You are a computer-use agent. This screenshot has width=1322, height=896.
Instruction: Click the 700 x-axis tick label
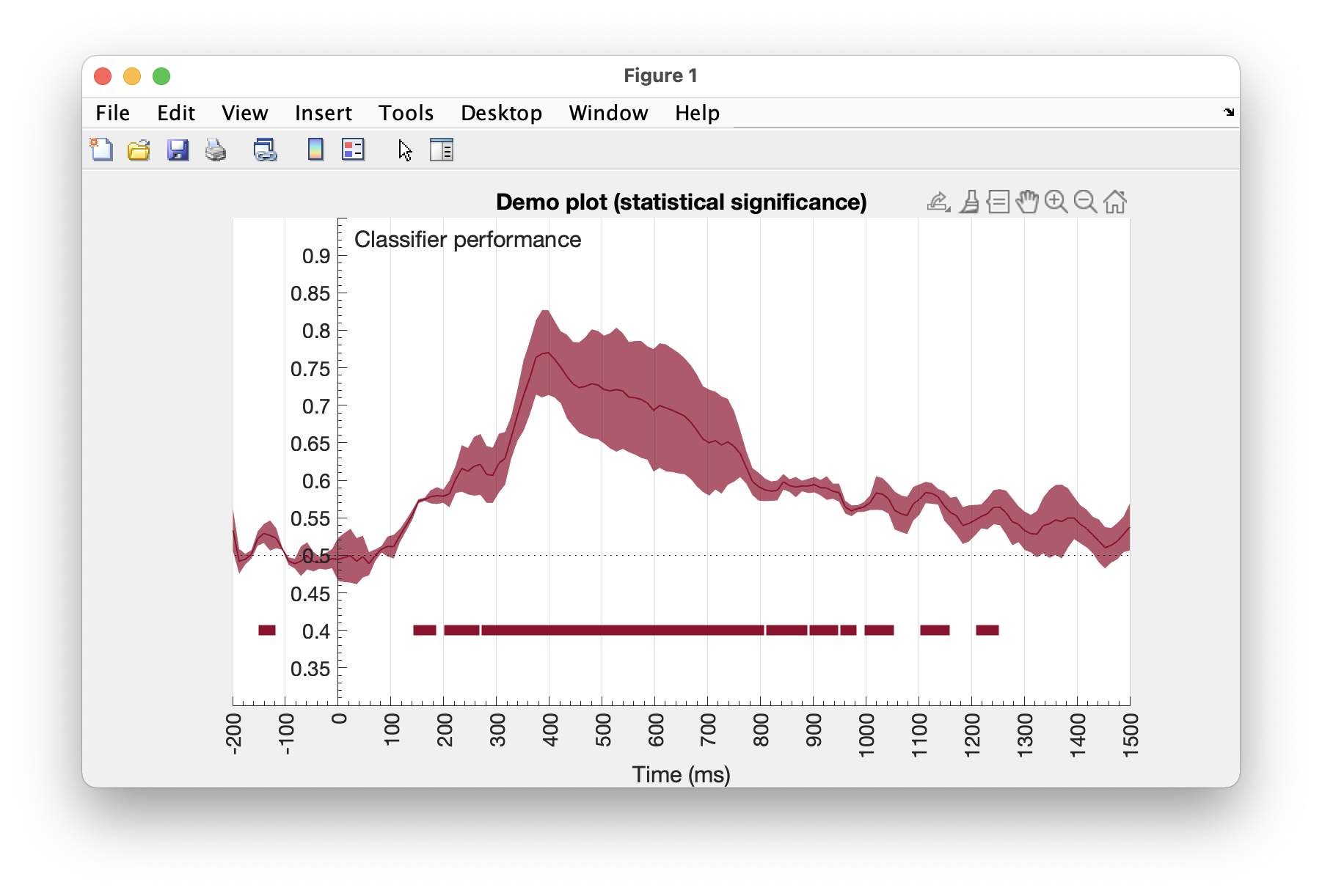[708, 730]
